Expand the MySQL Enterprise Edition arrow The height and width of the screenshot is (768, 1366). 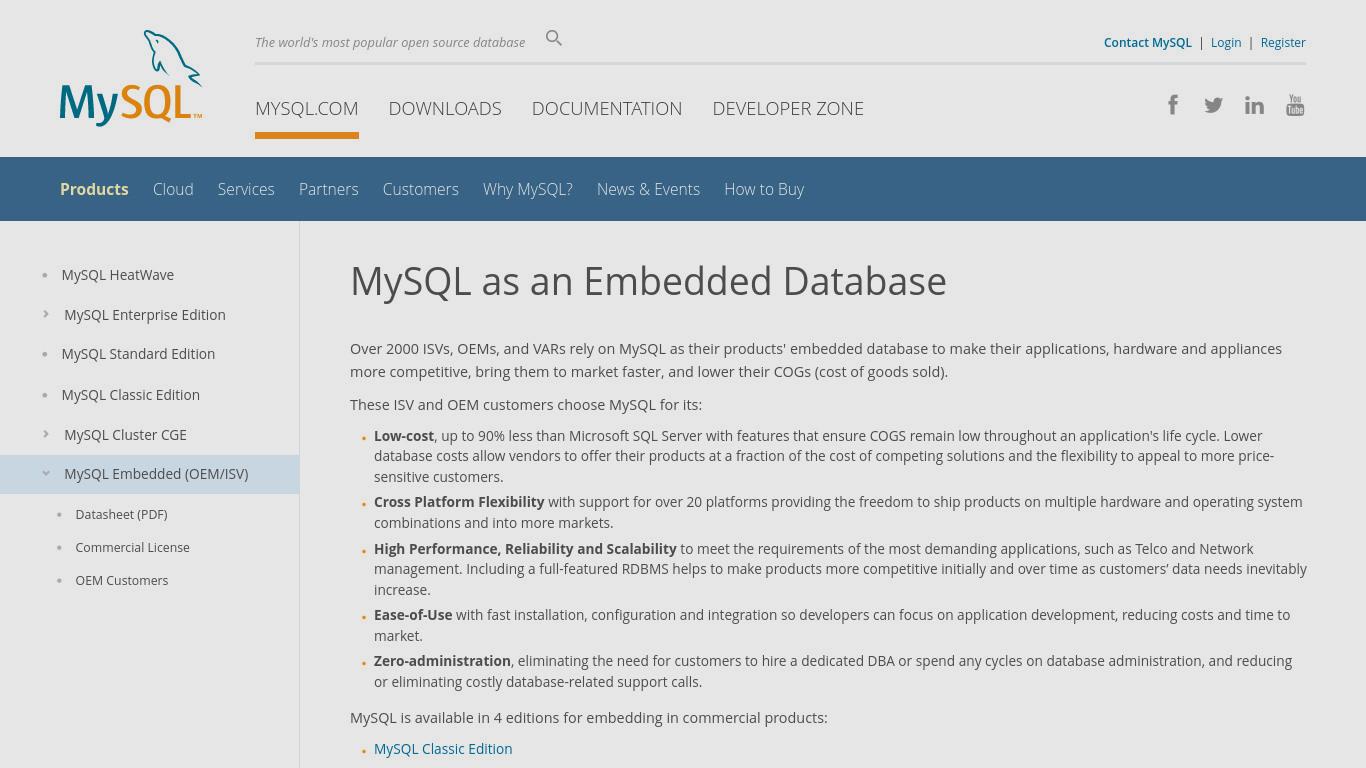46,314
